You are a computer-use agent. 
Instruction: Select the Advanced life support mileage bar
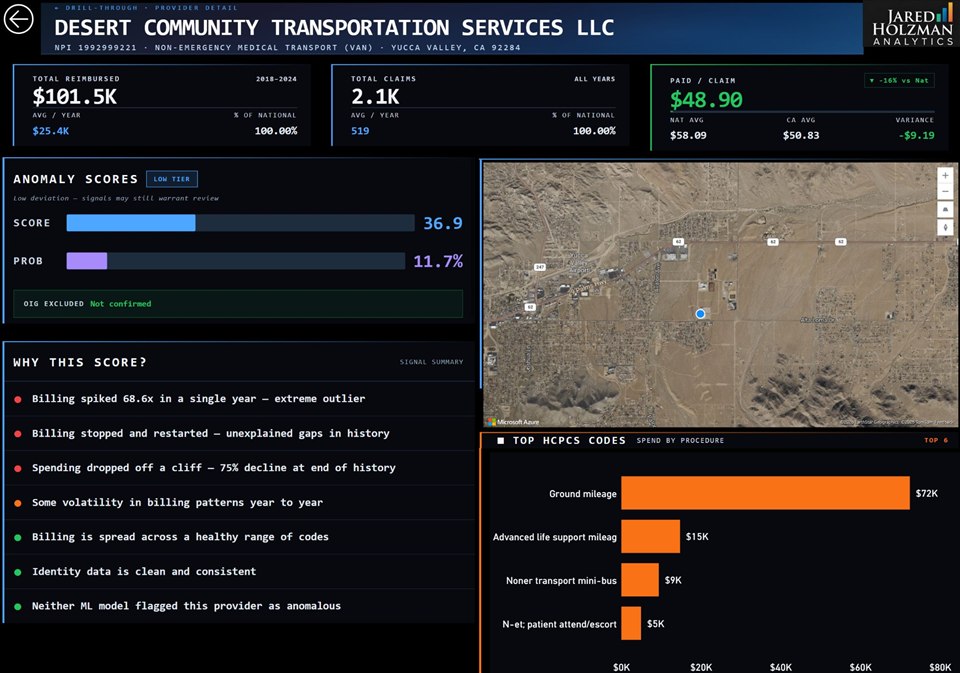click(x=650, y=536)
